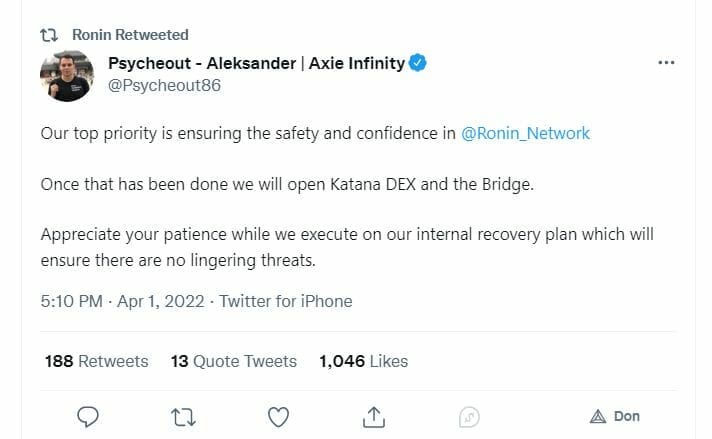Click the reply speech bubble icon
This screenshot has height=439, width=712.
[88, 416]
